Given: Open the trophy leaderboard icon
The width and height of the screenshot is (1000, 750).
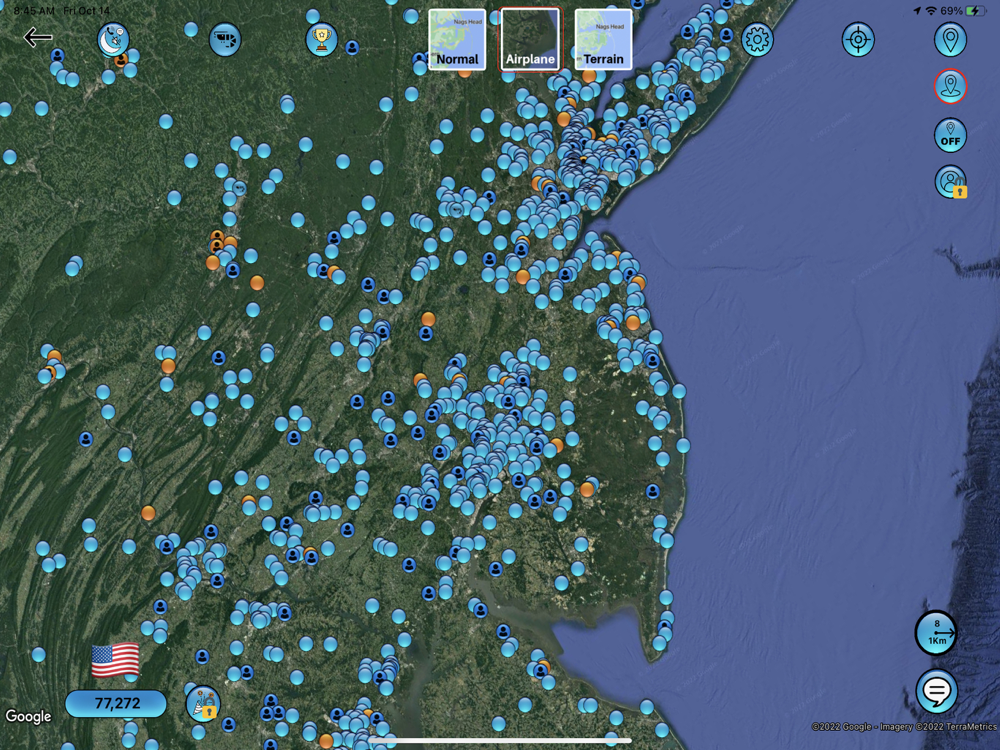Looking at the screenshot, I should [321, 40].
